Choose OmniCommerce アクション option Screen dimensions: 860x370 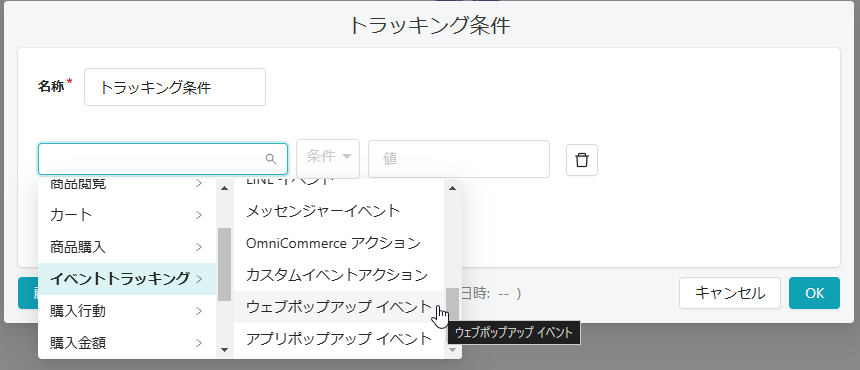pyautogui.click(x=340, y=243)
